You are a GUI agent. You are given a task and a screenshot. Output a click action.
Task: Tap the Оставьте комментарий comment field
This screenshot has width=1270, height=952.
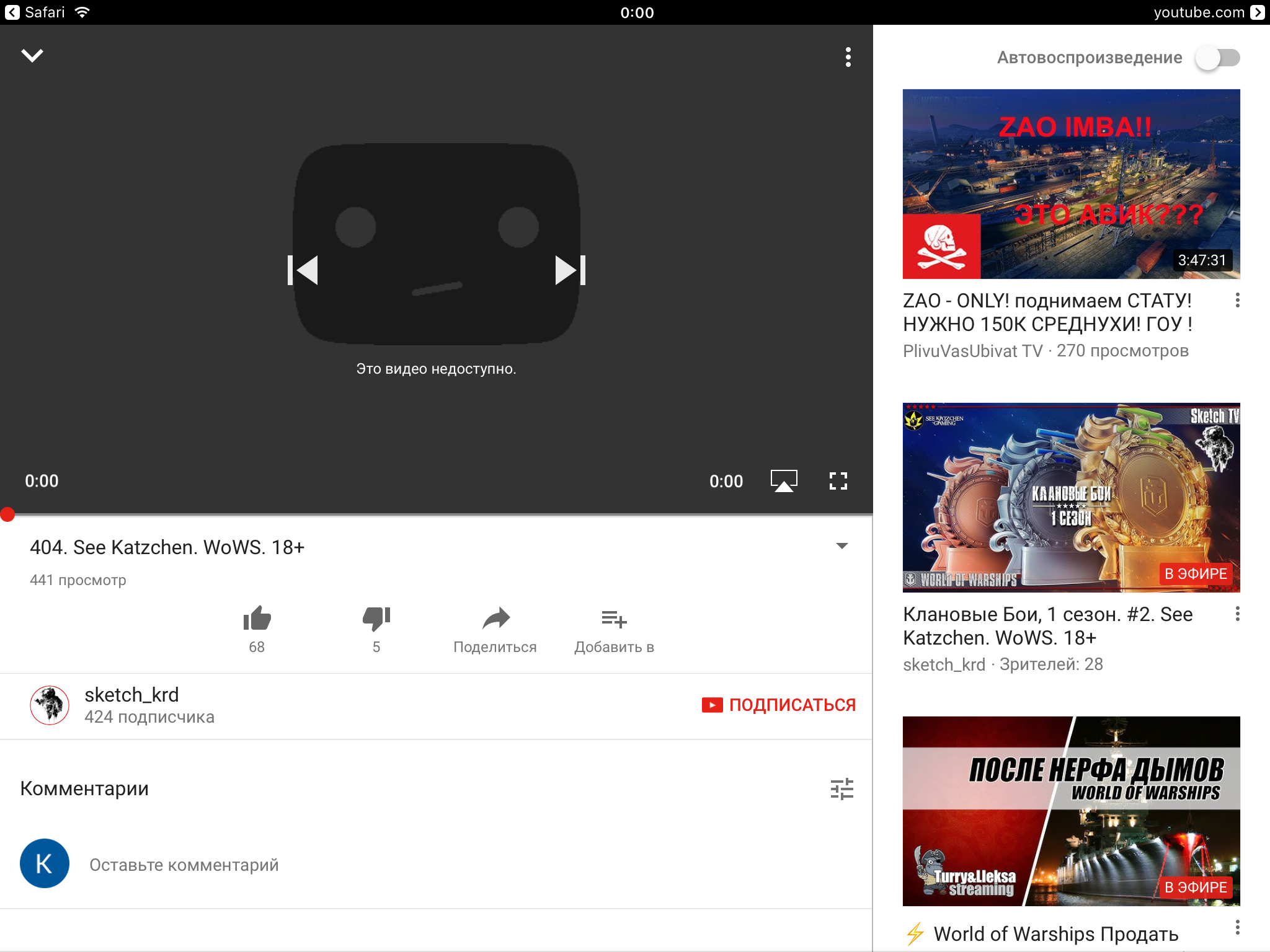click(x=184, y=865)
